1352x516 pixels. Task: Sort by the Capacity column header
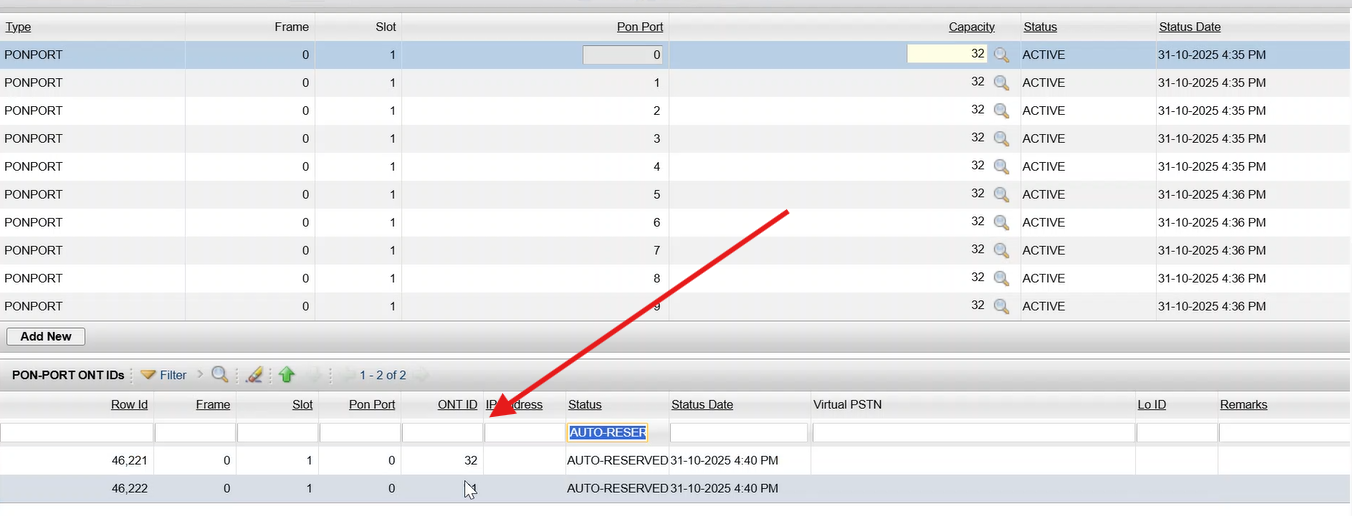coord(971,27)
